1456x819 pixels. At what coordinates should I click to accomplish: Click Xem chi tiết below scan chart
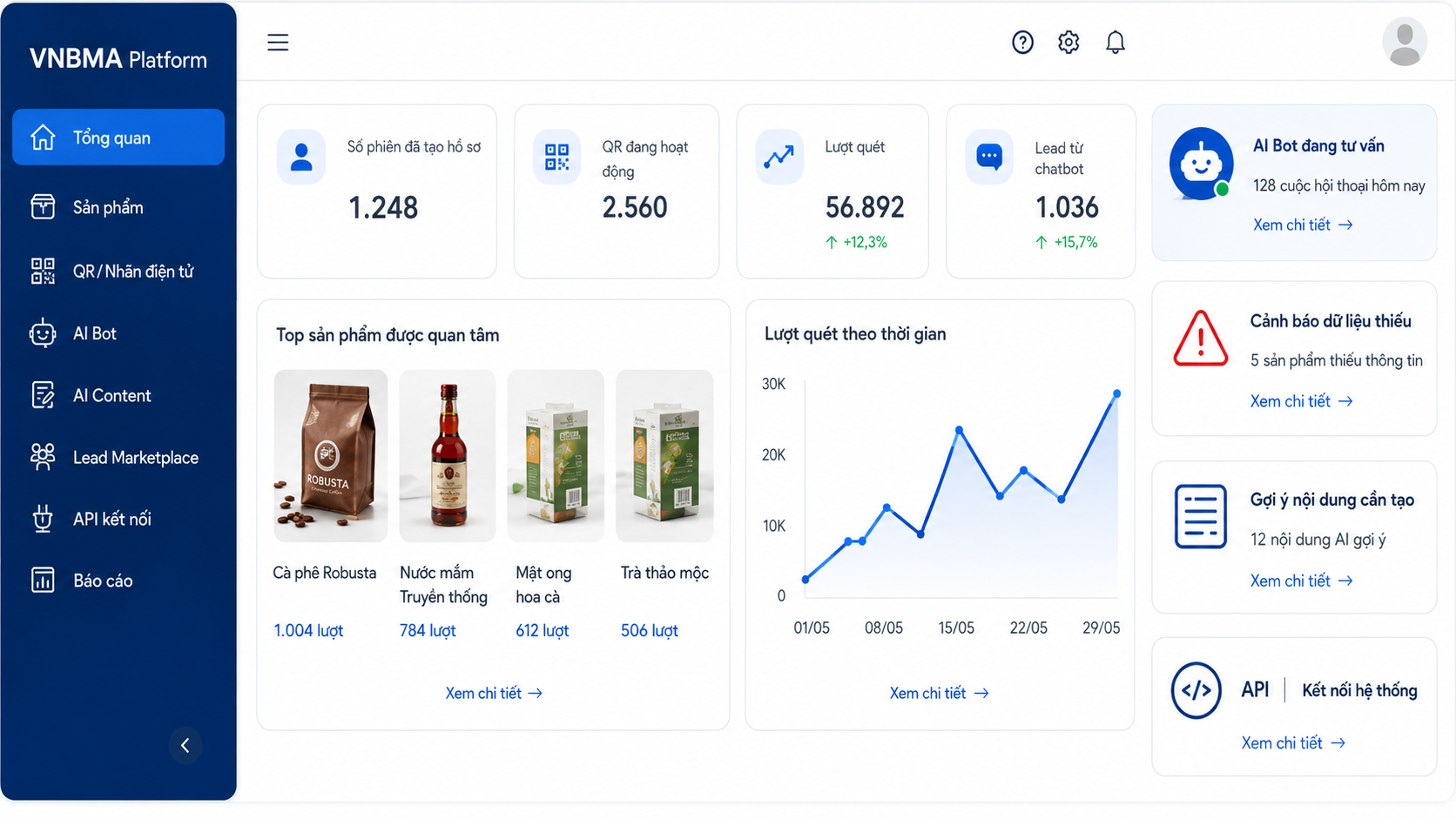(x=939, y=693)
